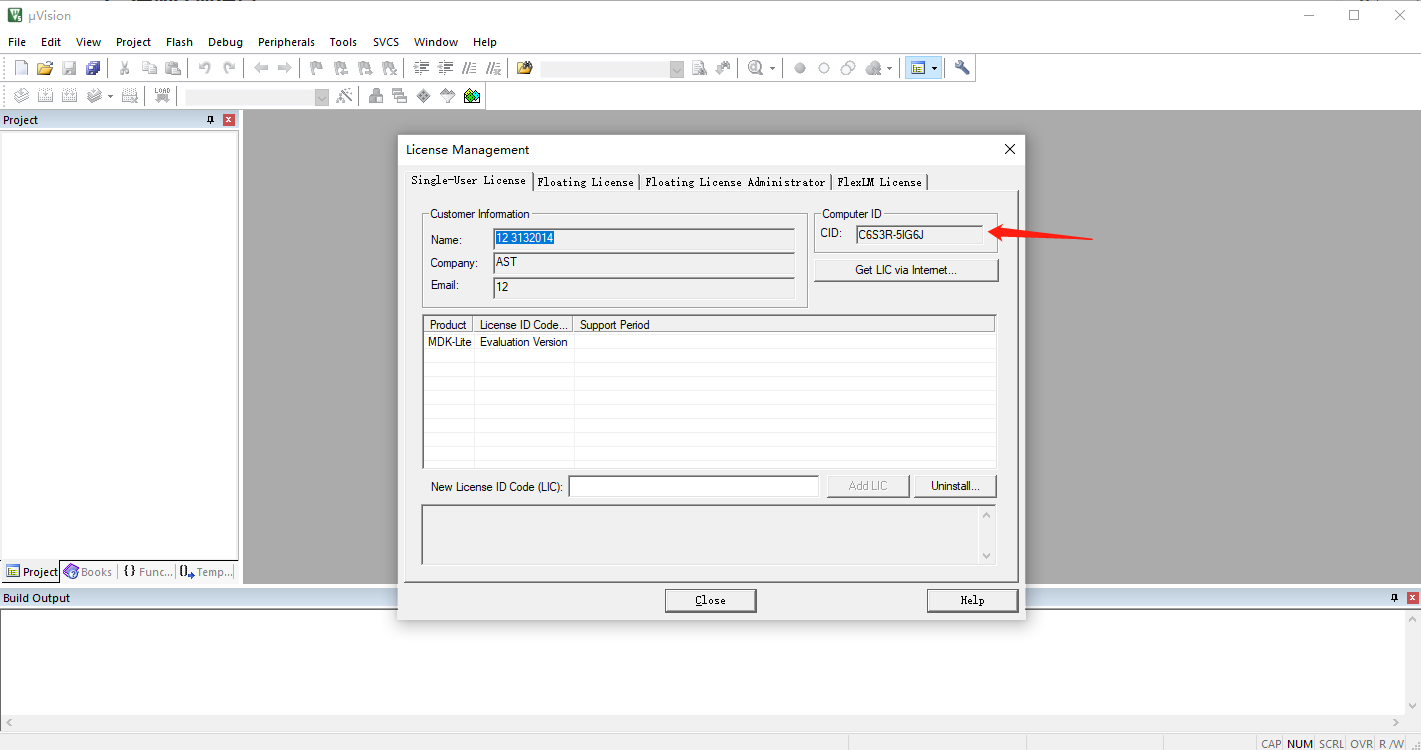
Task: Click the New License ID Code input field
Action: click(x=693, y=486)
